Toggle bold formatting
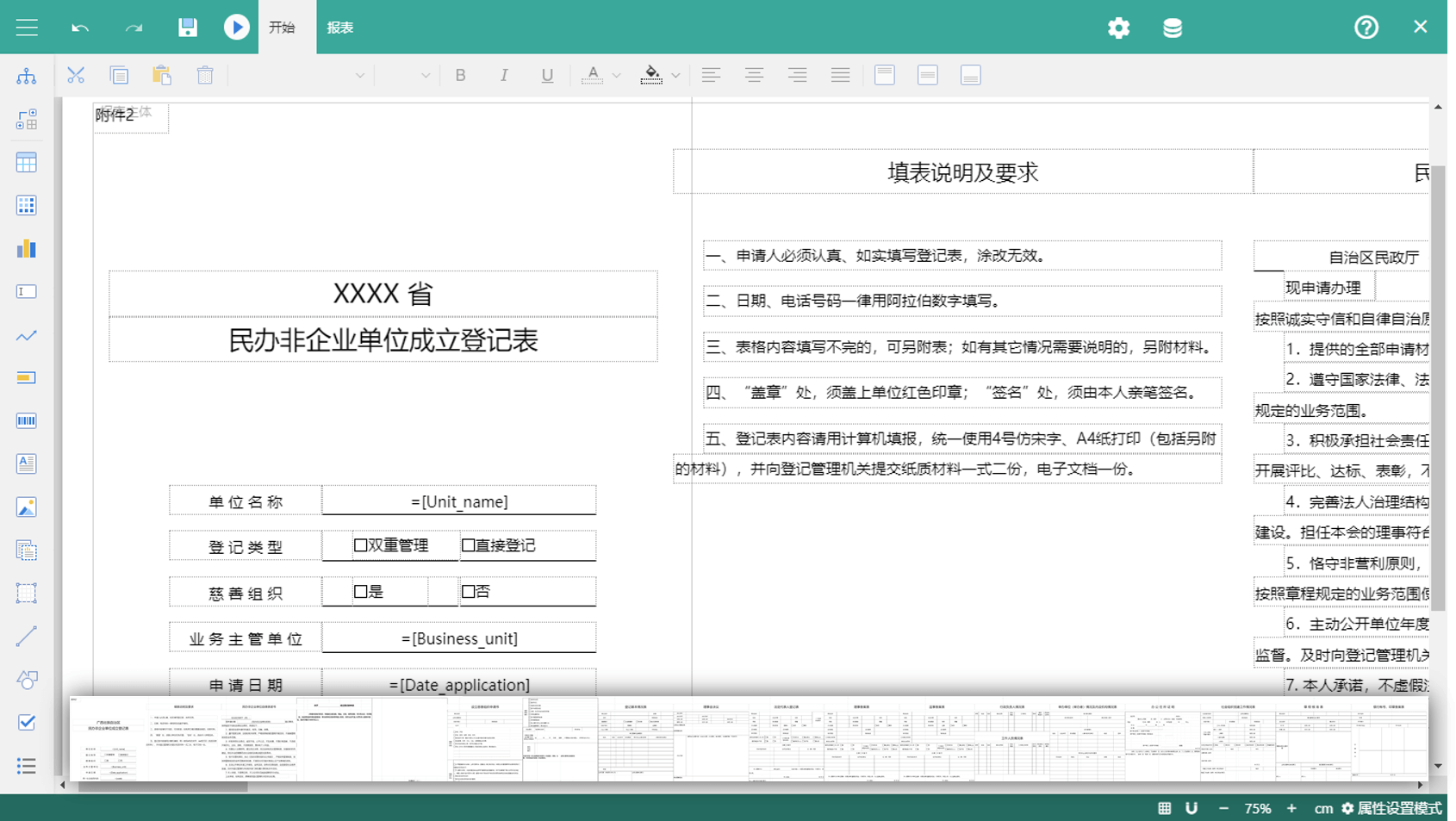The image size is (1456, 821). pyautogui.click(x=461, y=76)
